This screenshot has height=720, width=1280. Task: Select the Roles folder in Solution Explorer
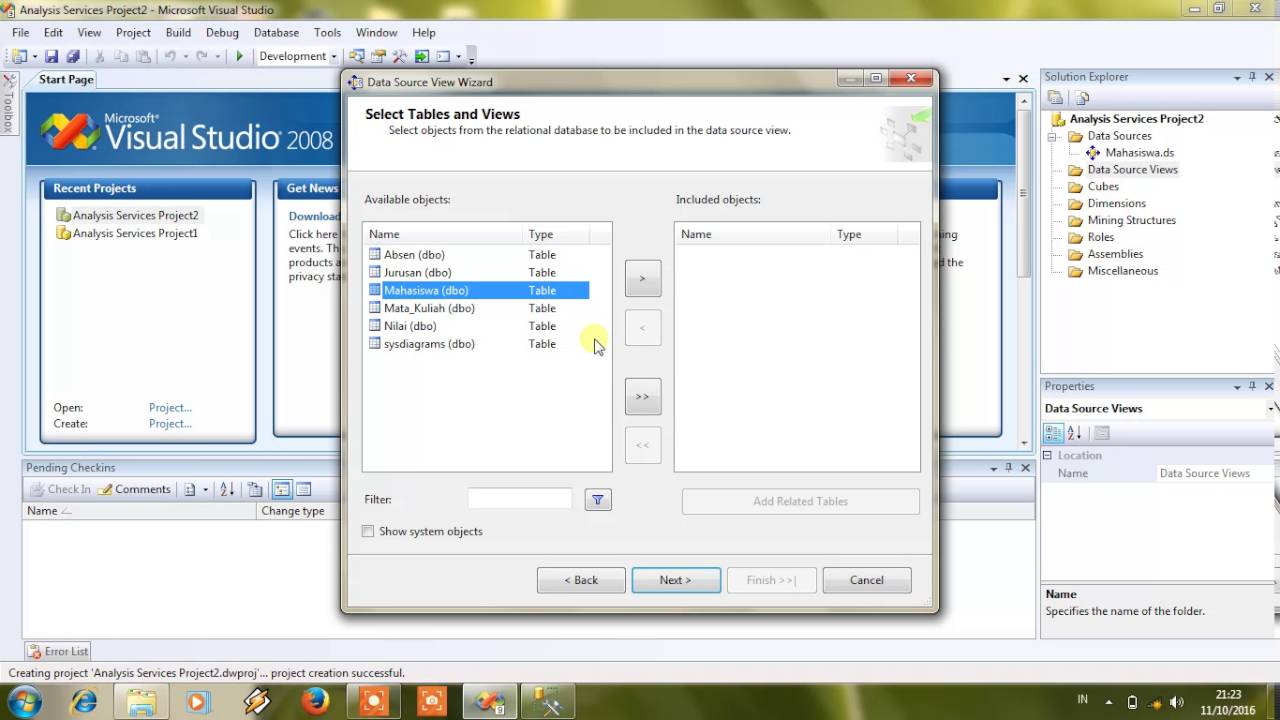click(x=1100, y=238)
